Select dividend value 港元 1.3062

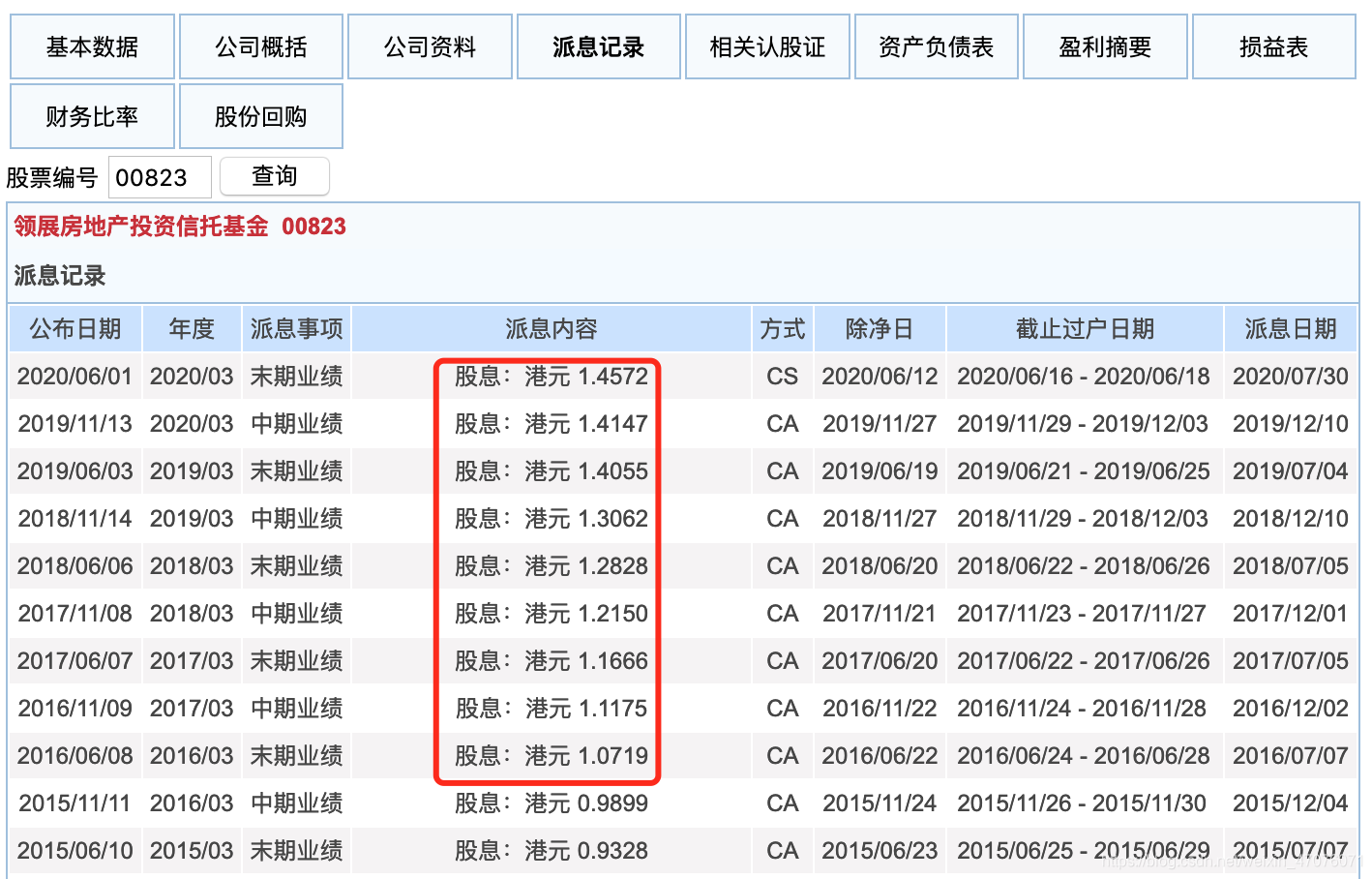pyautogui.click(x=586, y=519)
